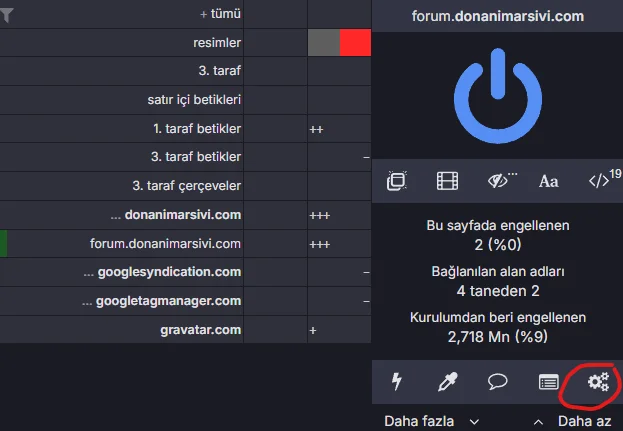Toggle remote fonts blocking Aa icon
The width and height of the screenshot is (623, 431).
(549, 182)
